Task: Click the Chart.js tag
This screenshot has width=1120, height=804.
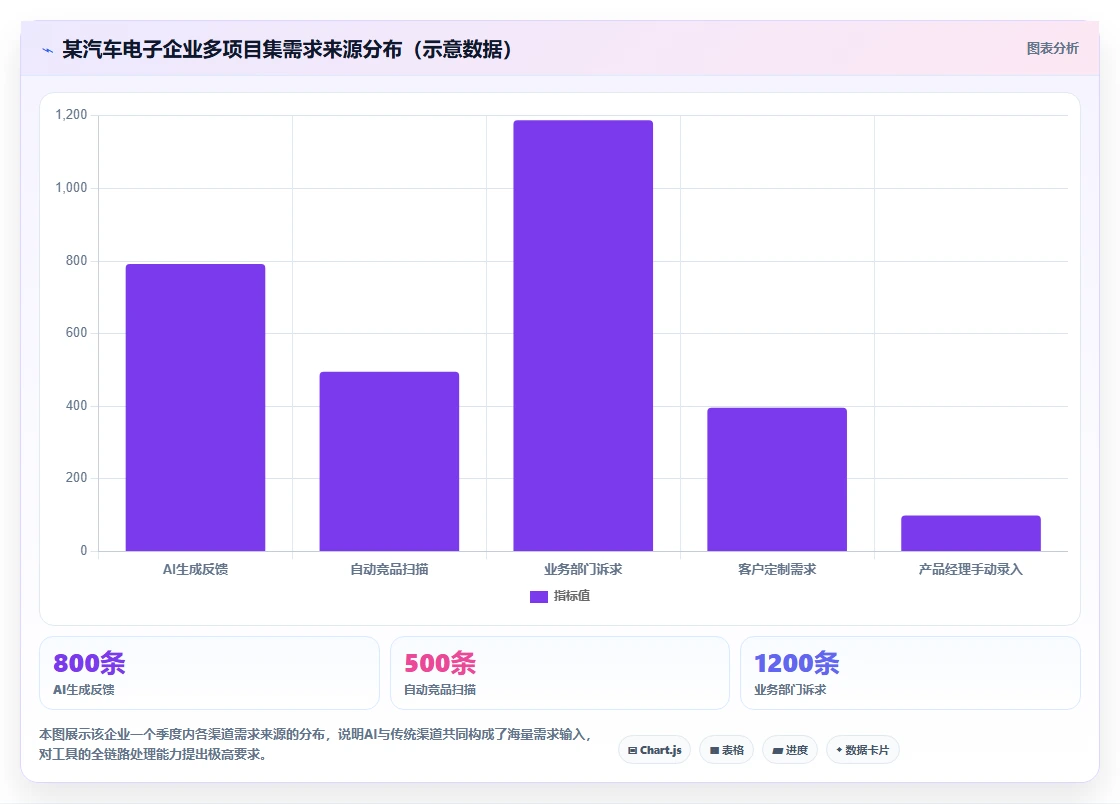Action: pyautogui.click(x=654, y=750)
